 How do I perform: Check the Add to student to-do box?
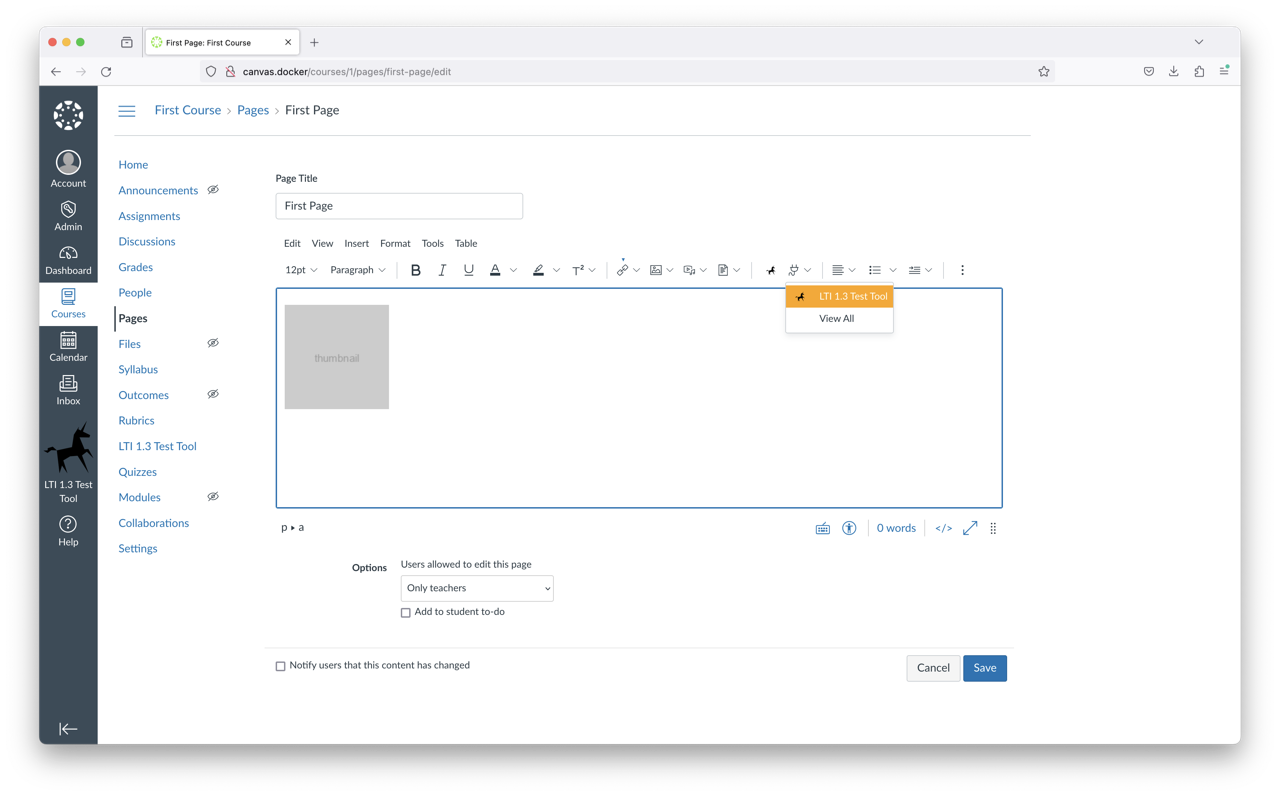click(405, 611)
